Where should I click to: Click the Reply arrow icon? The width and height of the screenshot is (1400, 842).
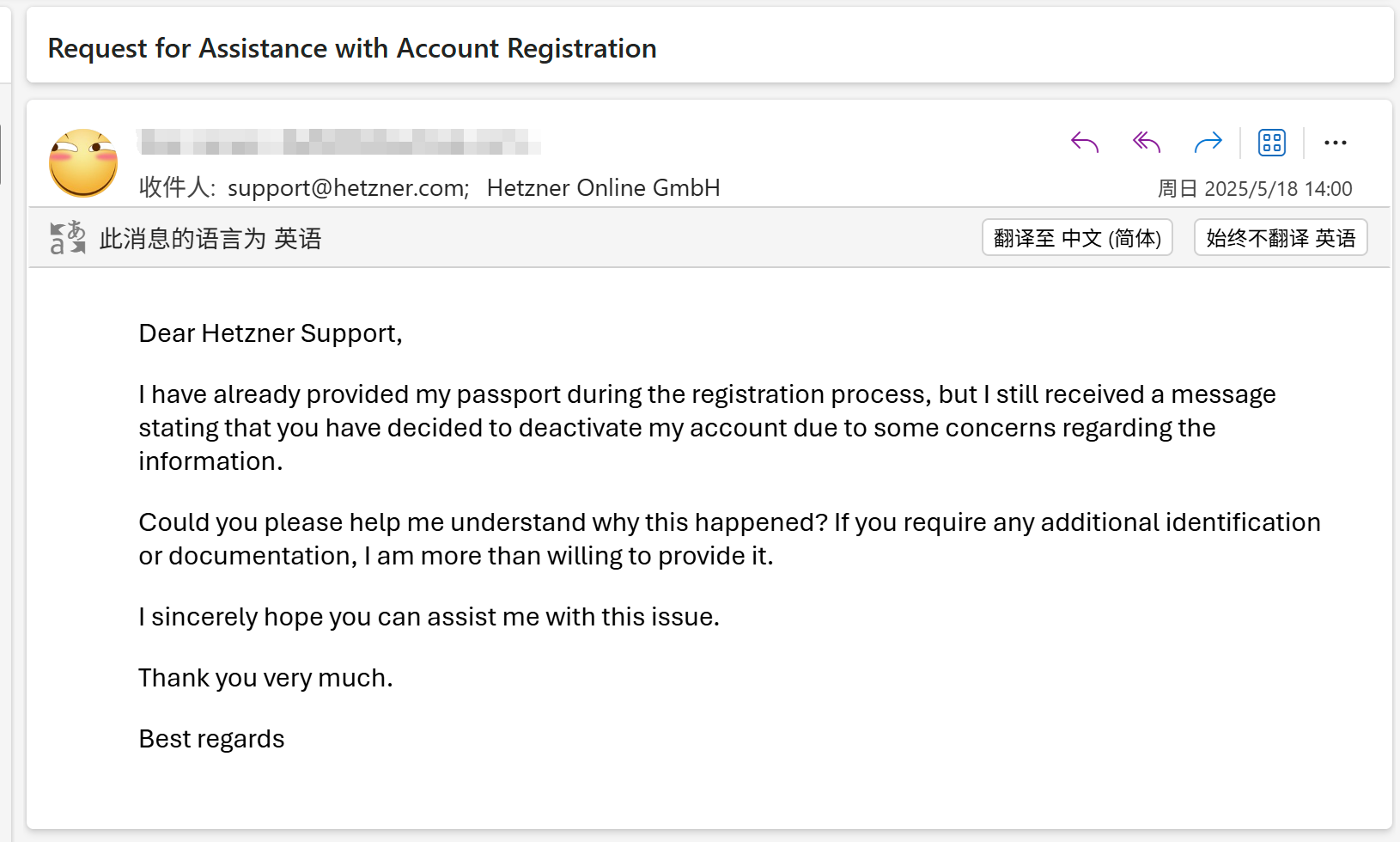pos(1085,143)
